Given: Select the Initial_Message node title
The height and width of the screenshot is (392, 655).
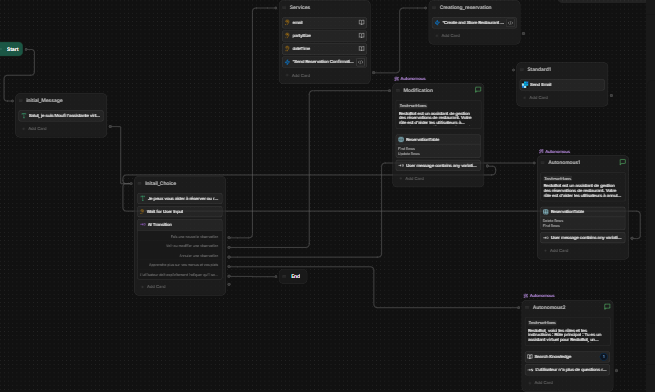Looking at the screenshot, I should tap(44, 100).
